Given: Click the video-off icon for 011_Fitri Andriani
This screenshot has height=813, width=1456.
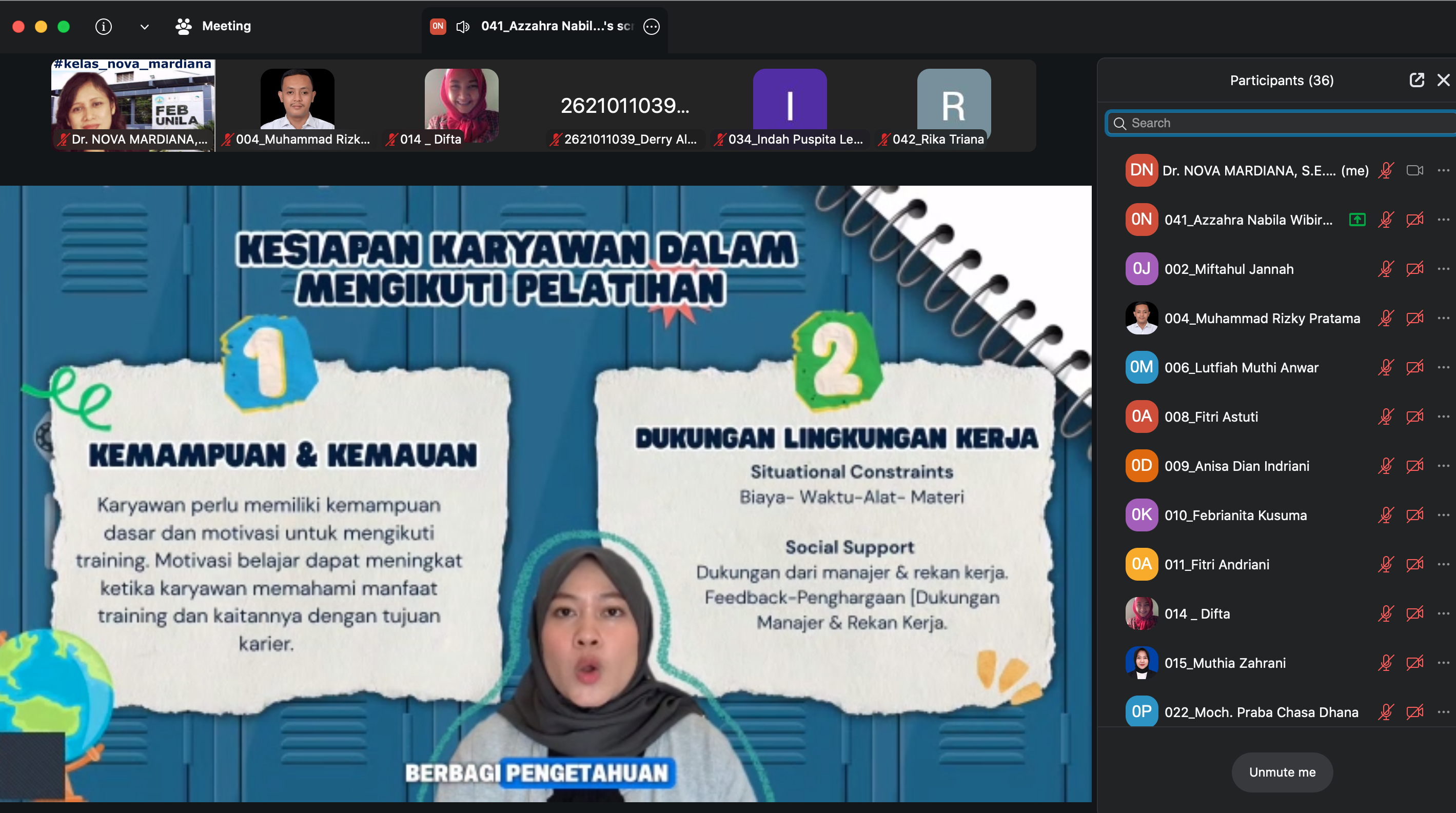Looking at the screenshot, I should click(x=1415, y=564).
